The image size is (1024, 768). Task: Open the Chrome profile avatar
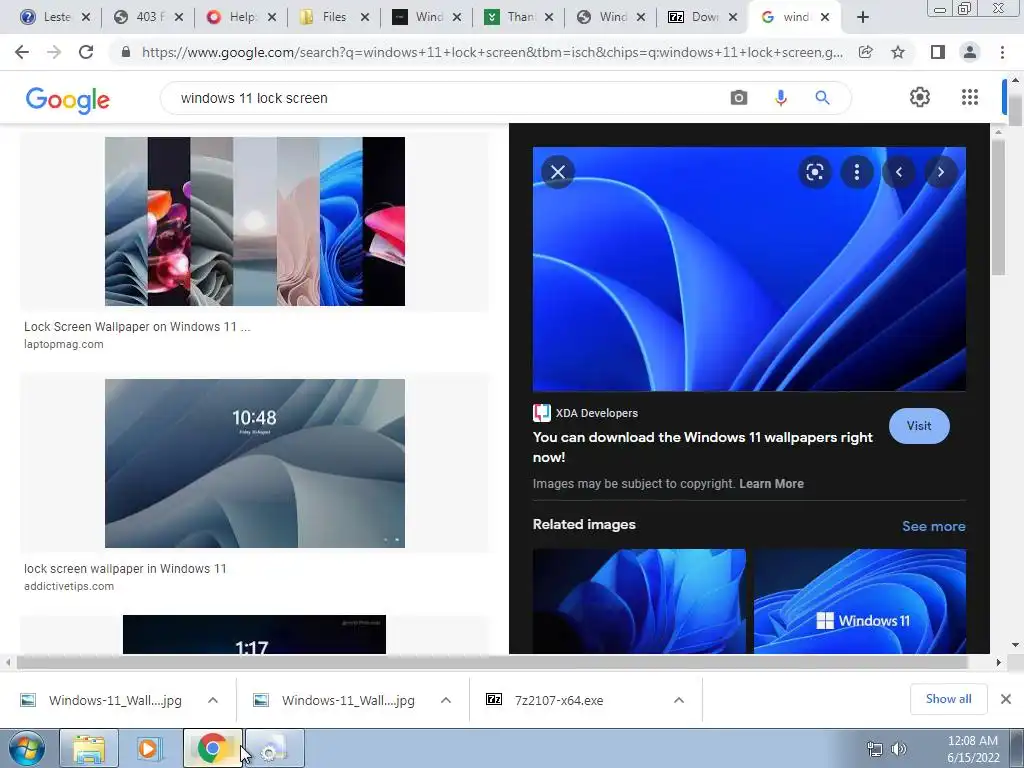tap(970, 52)
